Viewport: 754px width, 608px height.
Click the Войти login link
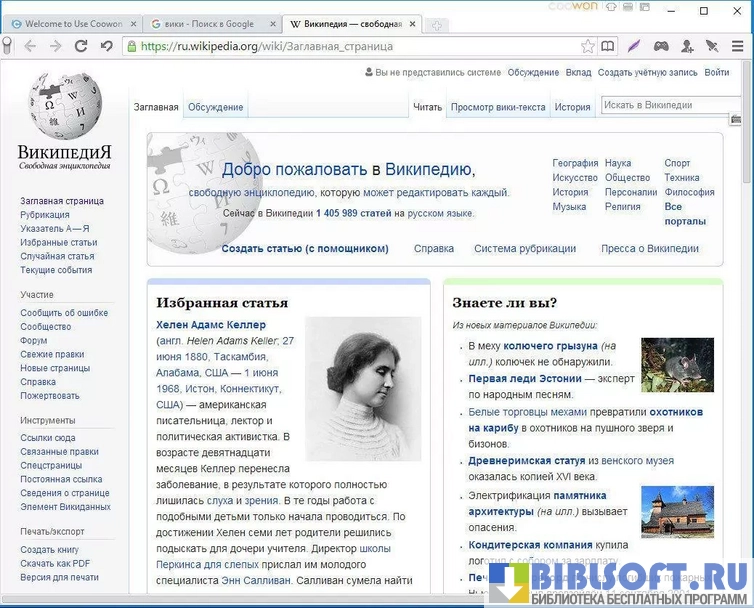coord(716,72)
